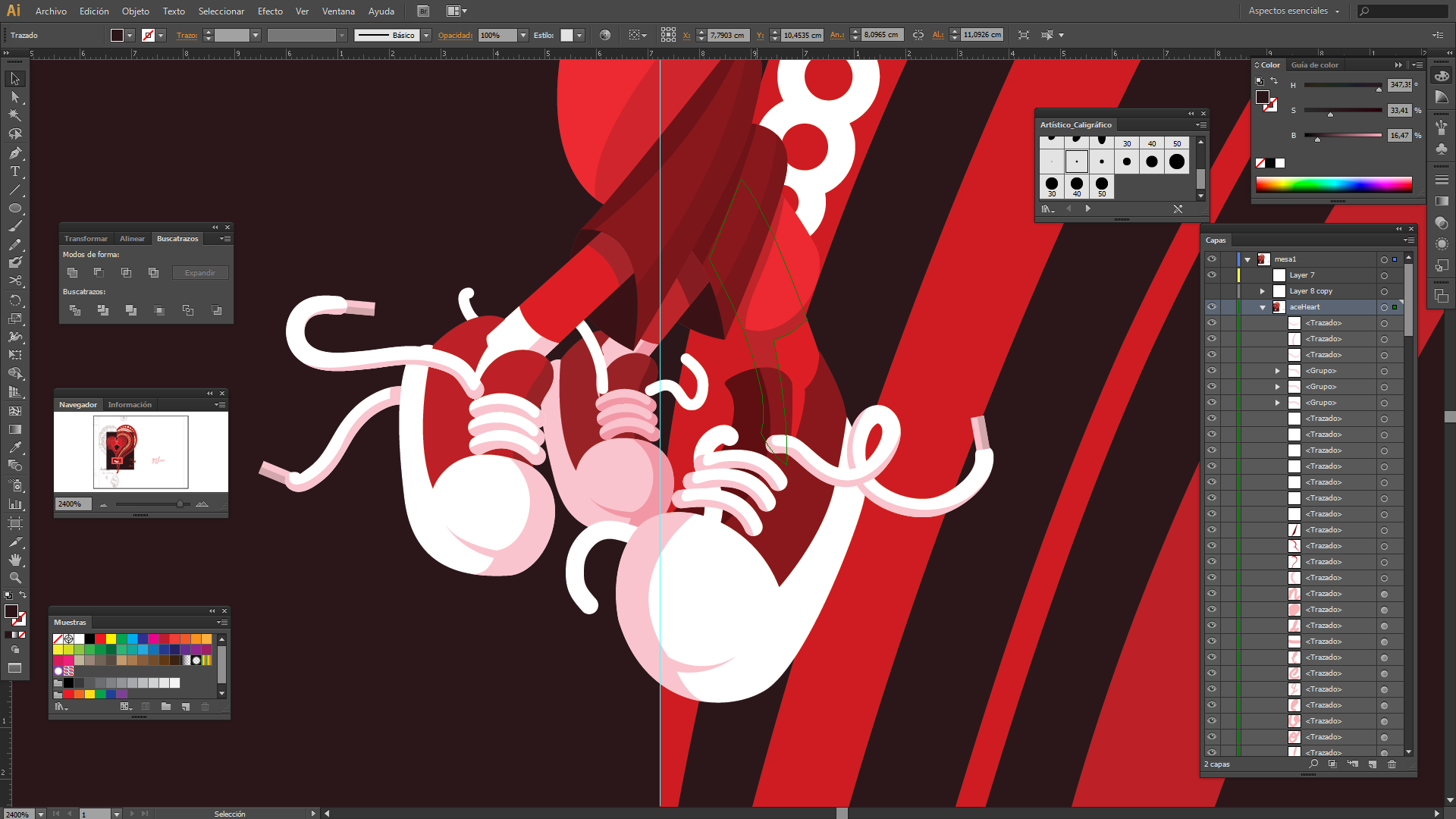Select the Hand tool
This screenshot has height=819, width=1456.
pyautogui.click(x=14, y=560)
